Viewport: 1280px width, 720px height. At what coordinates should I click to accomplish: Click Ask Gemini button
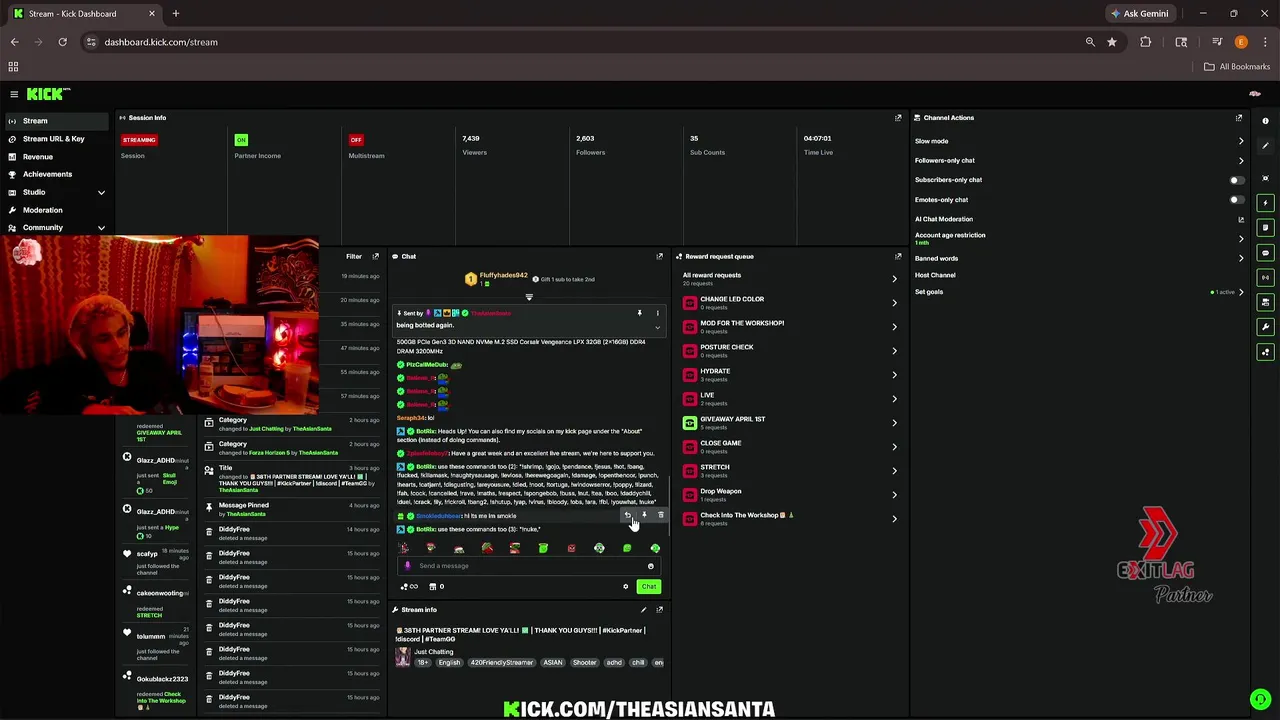tap(1140, 14)
